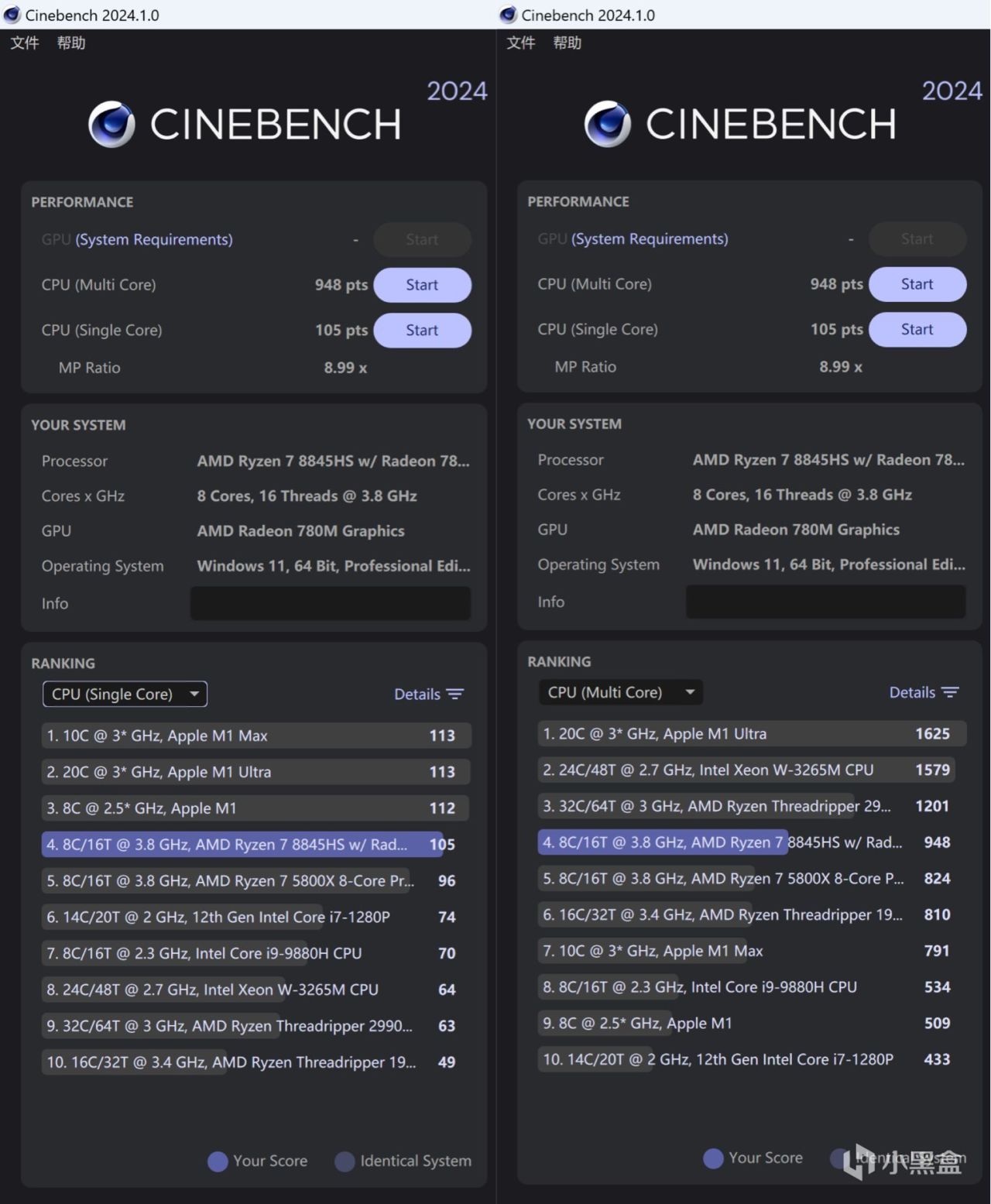
Task: Select the Threadripper 29... row scoring 1201
Action: [x=752, y=807]
